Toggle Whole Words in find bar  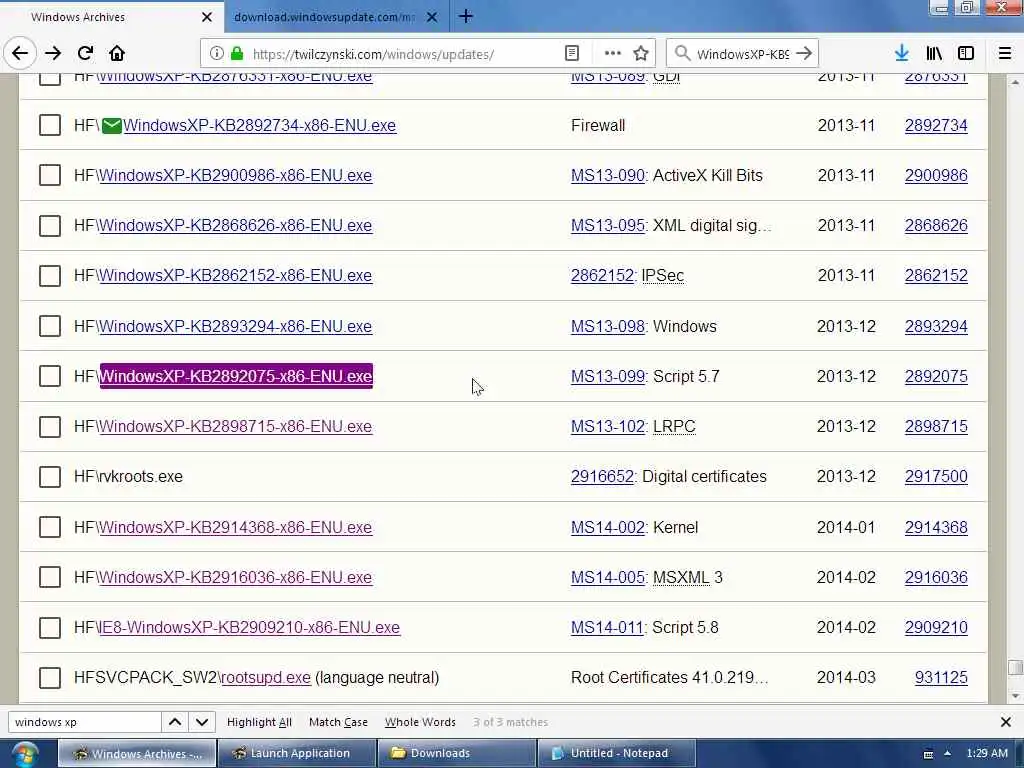point(420,722)
